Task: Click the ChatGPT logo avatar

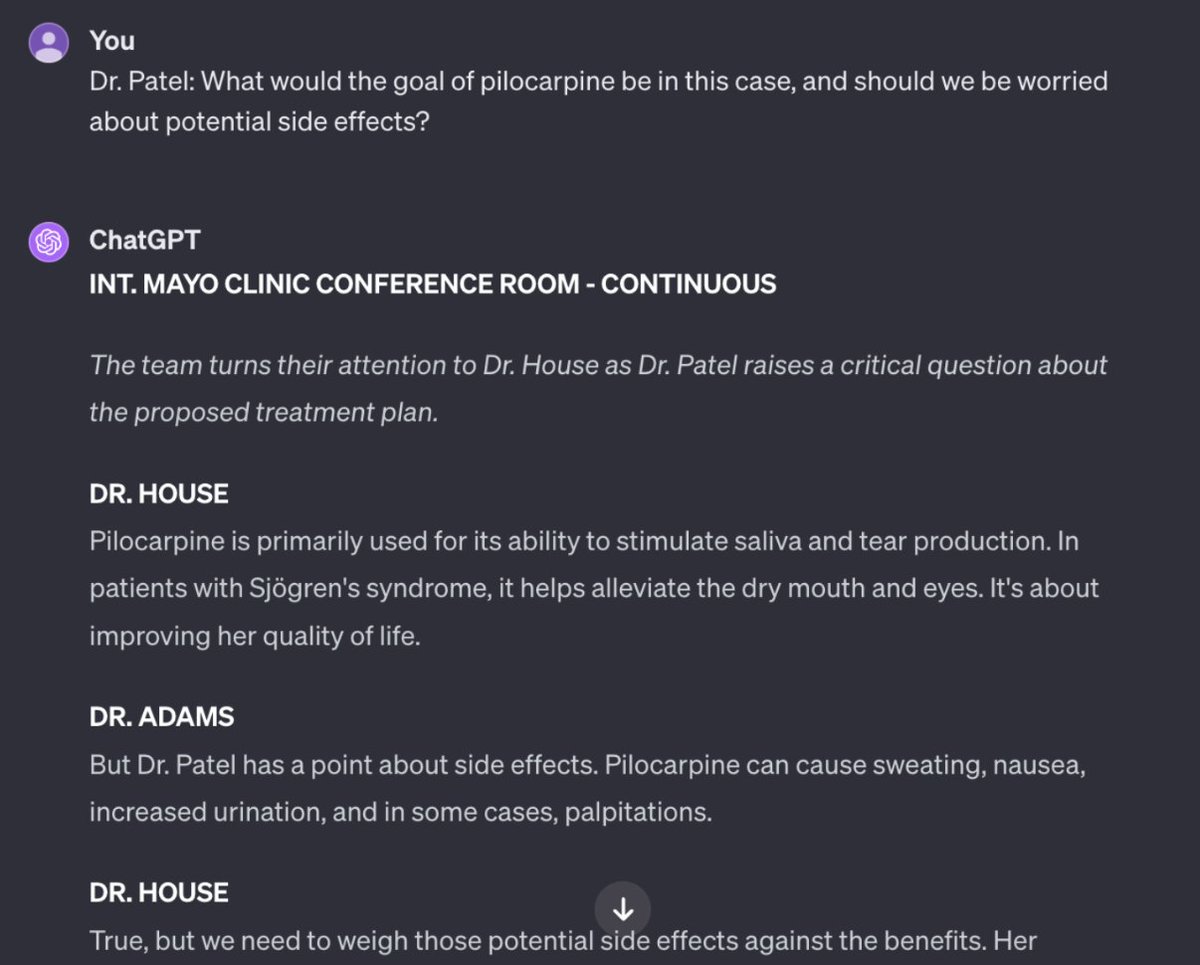Action: tap(49, 242)
